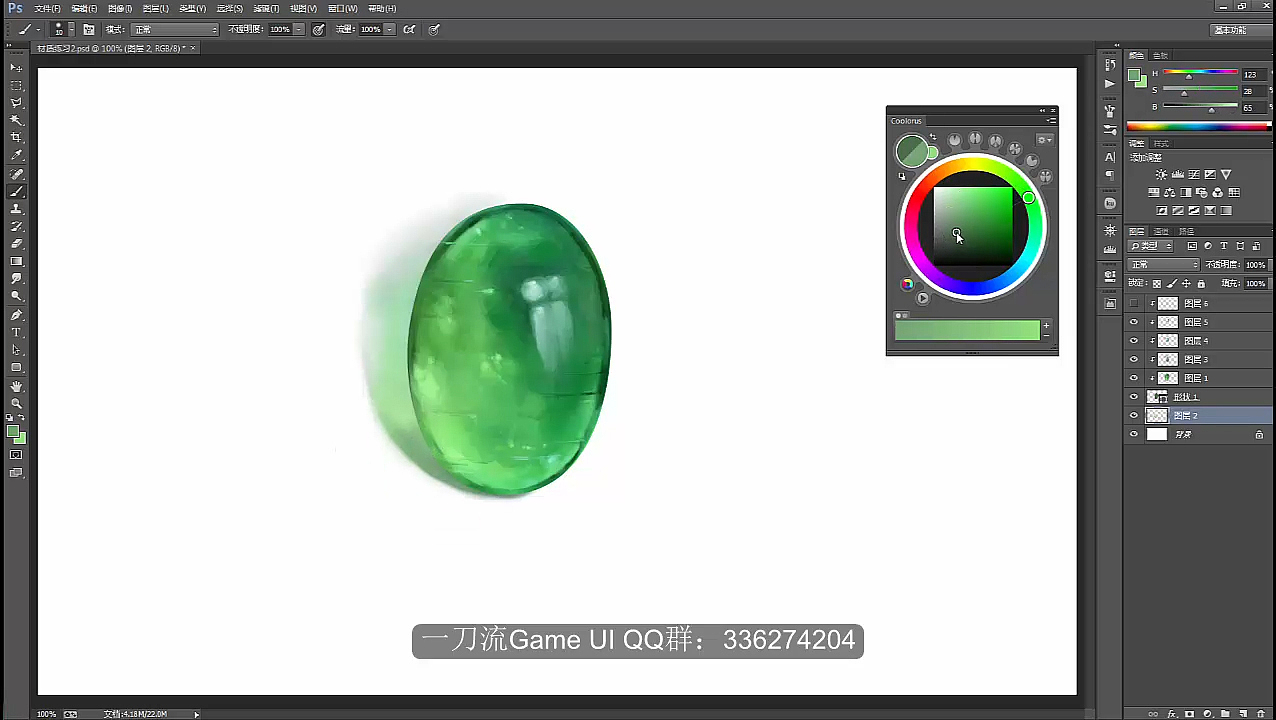1276x720 pixels.
Task: Select the Eraser tool
Action: (x=16, y=244)
